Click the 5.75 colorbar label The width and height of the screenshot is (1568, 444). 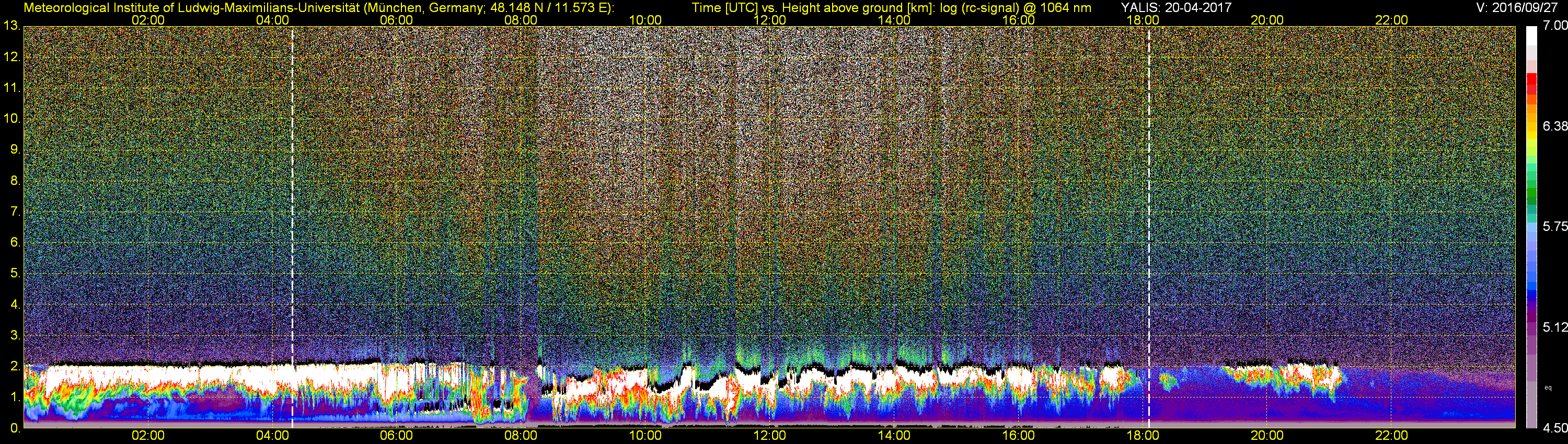click(x=1554, y=226)
